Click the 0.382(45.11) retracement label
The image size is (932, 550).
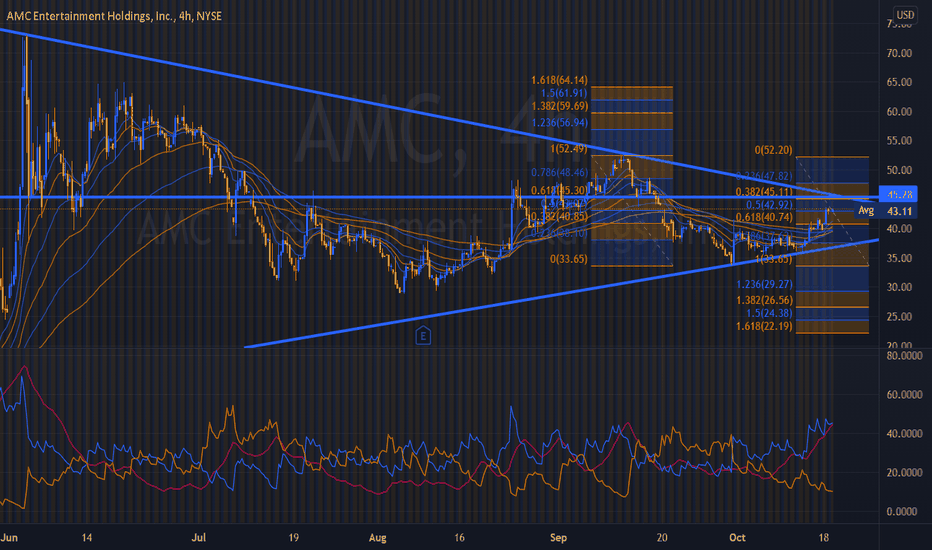[764, 191]
